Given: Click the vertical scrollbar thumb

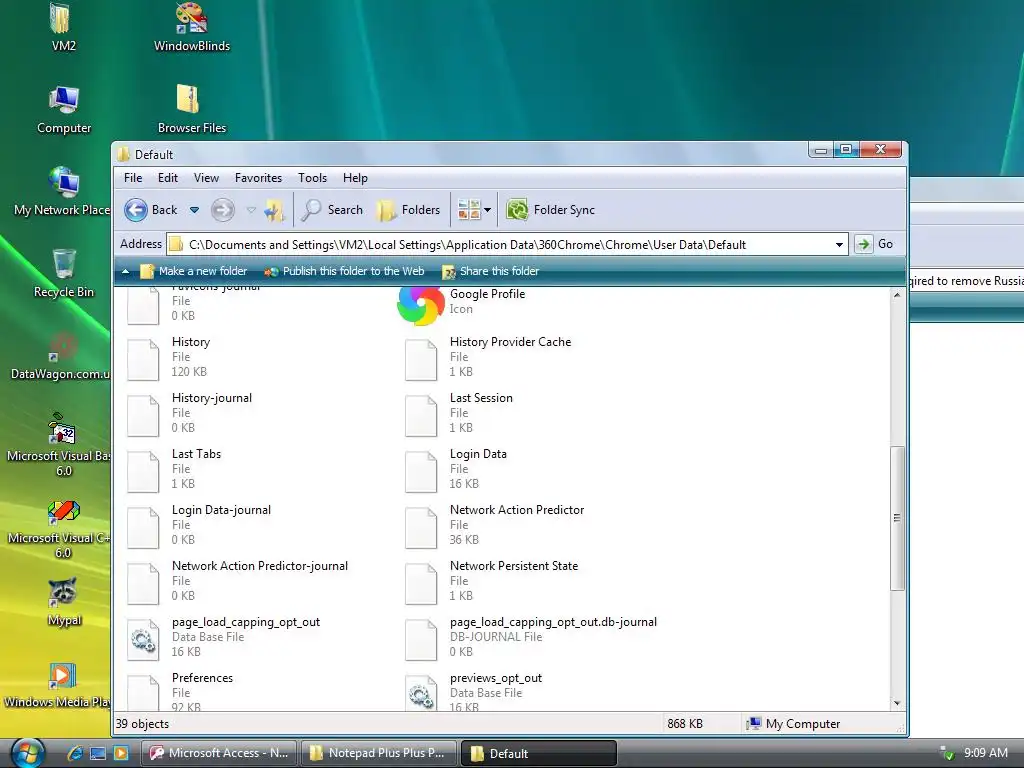Looking at the screenshot, I should click(897, 519).
